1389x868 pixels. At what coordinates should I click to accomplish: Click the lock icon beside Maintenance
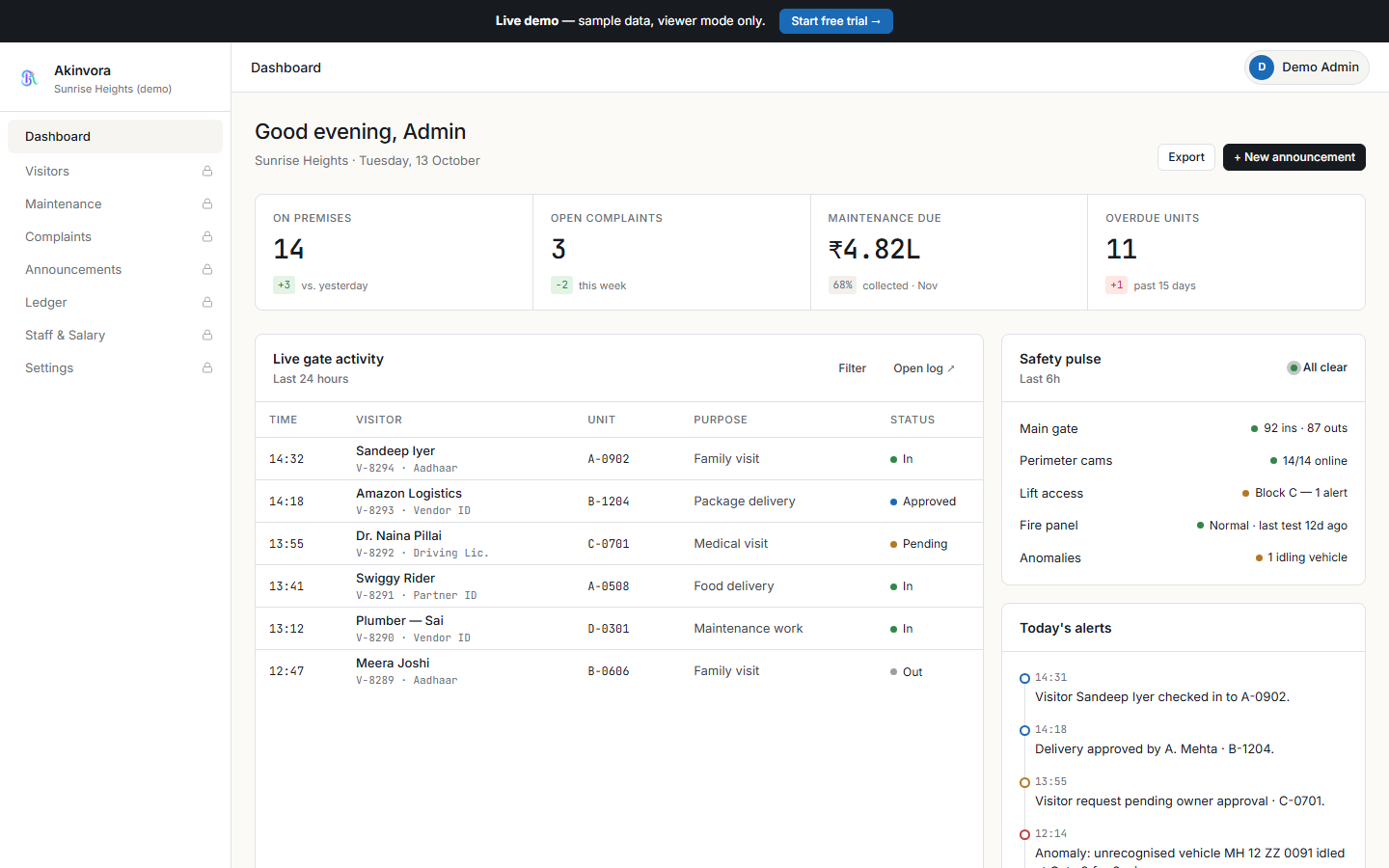click(x=207, y=203)
